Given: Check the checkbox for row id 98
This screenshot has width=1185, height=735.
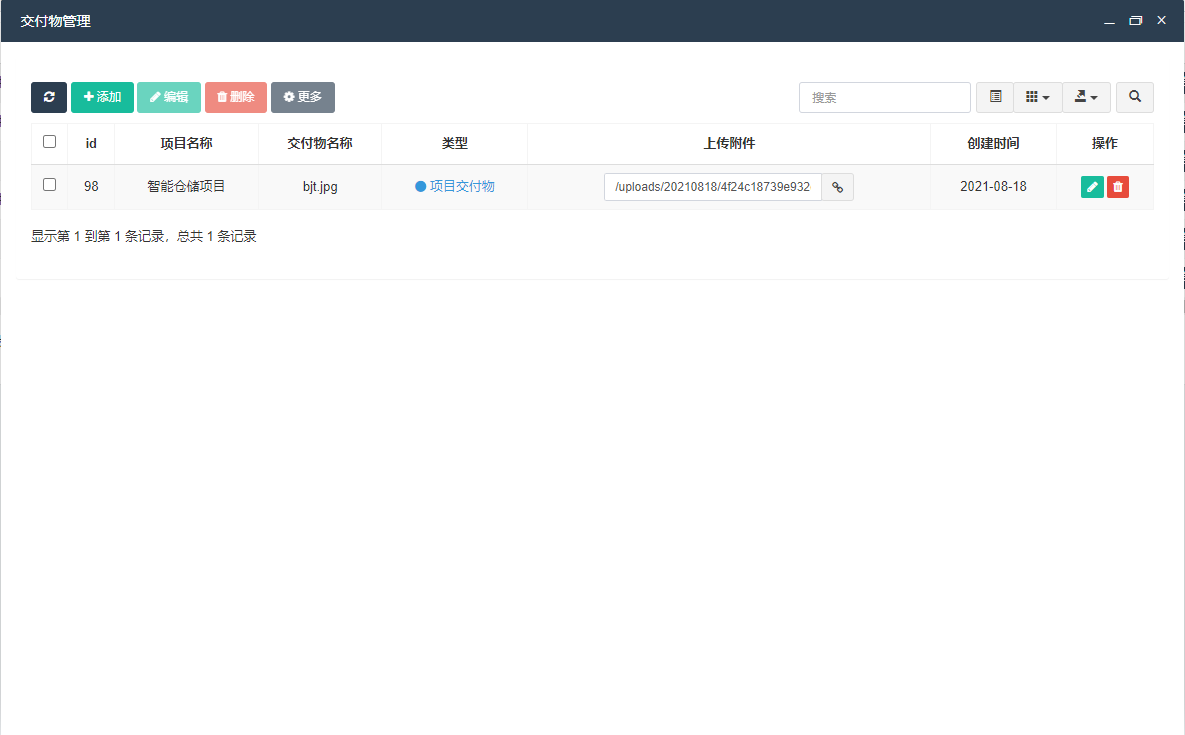Looking at the screenshot, I should (x=50, y=184).
